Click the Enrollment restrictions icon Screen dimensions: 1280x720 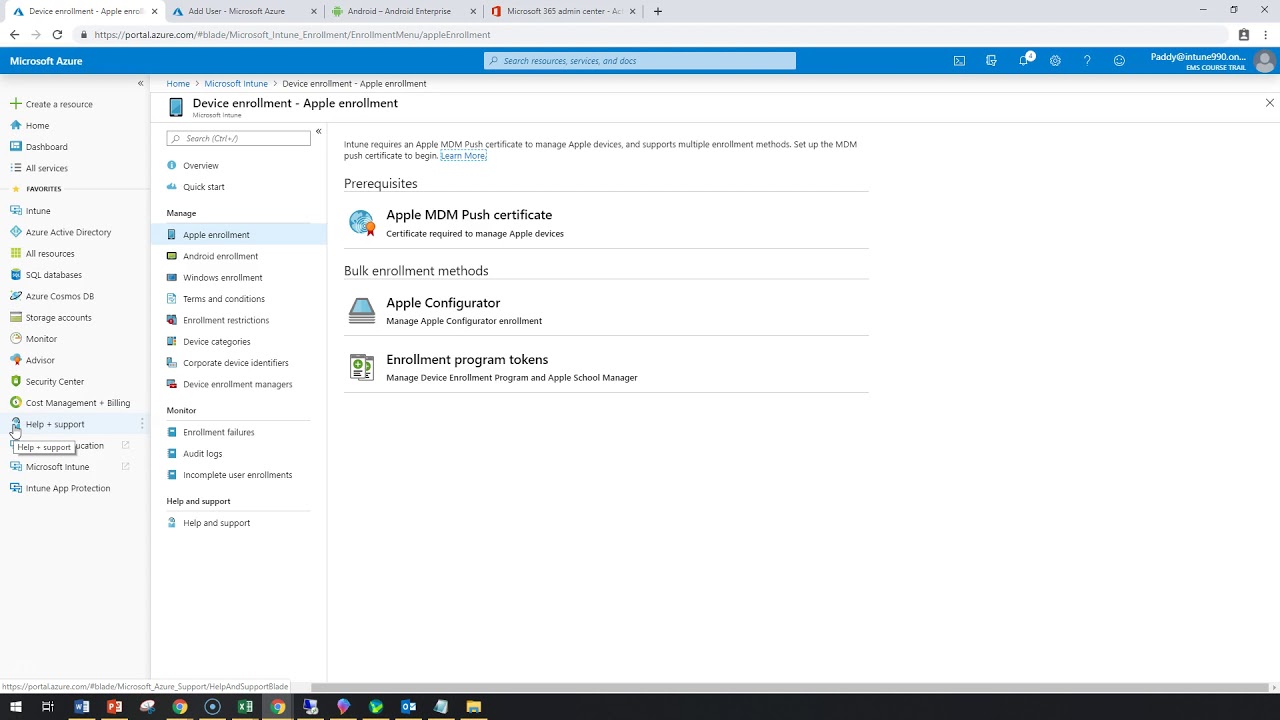pos(172,320)
